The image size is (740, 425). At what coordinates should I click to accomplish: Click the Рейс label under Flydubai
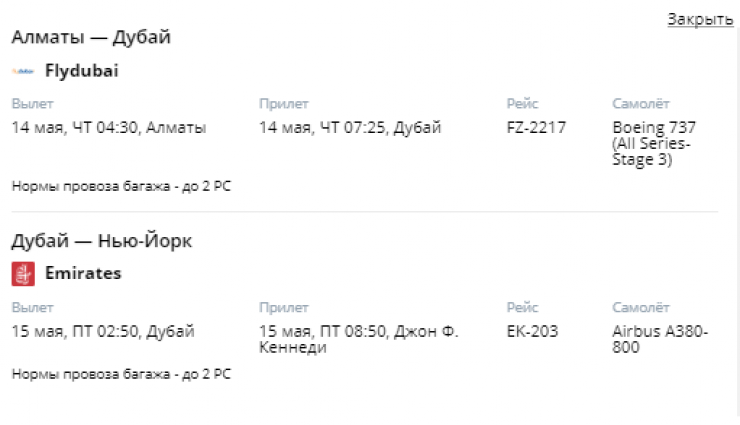522,104
